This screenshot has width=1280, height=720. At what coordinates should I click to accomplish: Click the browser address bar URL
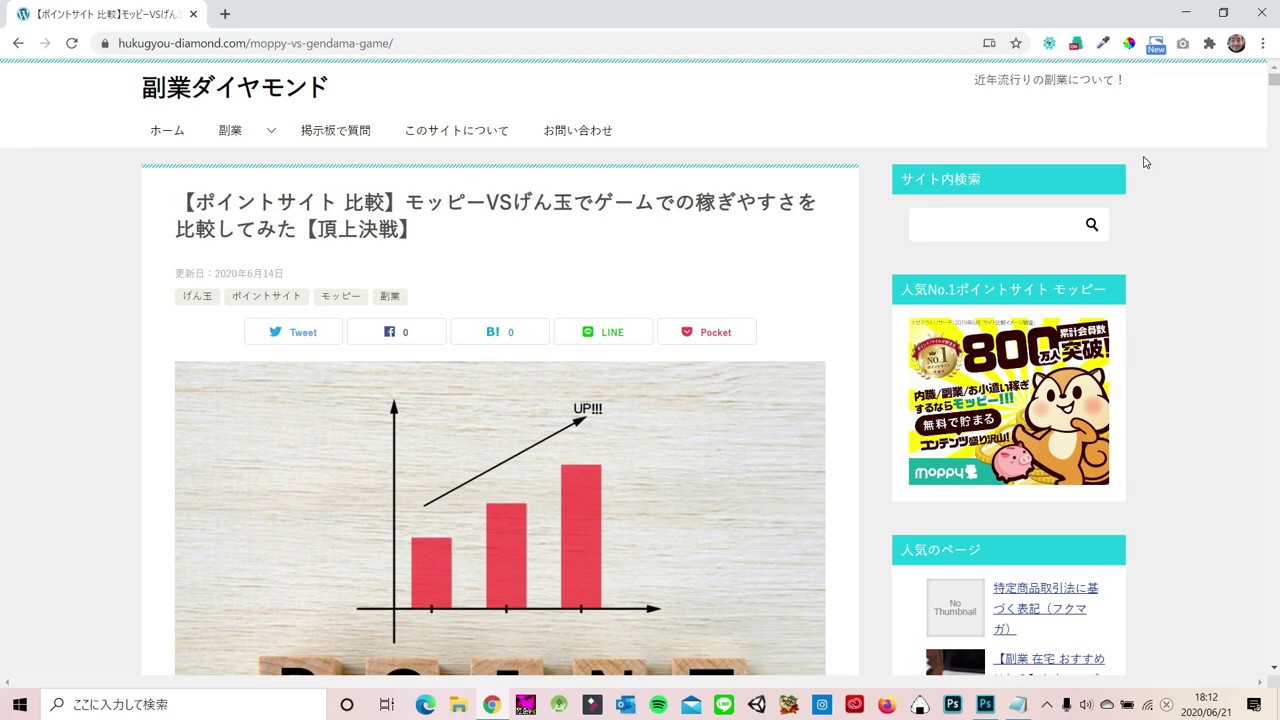click(x=255, y=43)
